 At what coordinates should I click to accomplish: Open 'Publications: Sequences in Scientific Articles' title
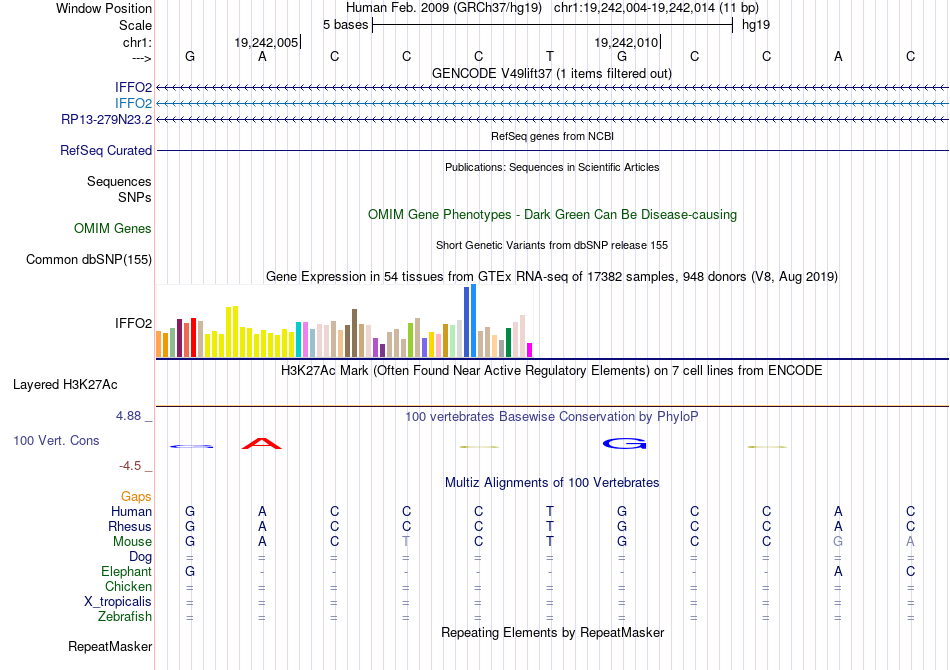tap(552, 167)
